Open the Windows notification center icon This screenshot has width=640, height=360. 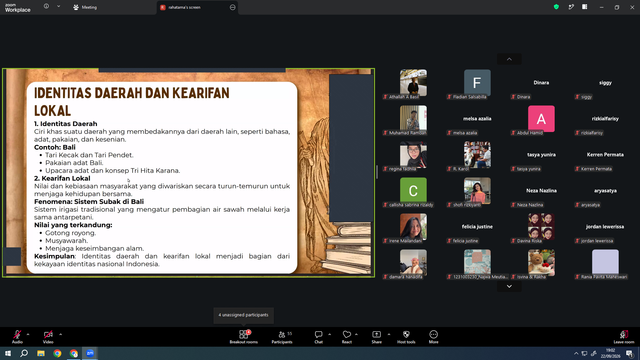tap(630, 353)
